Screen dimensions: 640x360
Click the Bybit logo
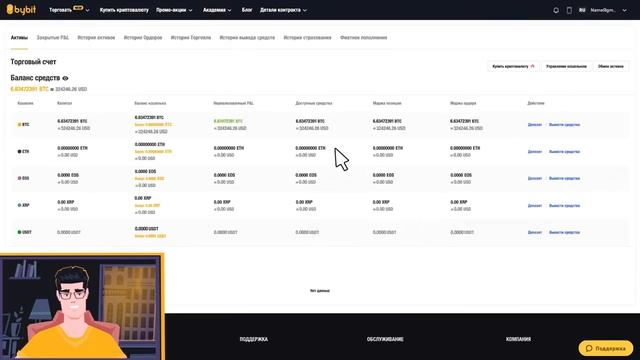[x=21, y=9]
